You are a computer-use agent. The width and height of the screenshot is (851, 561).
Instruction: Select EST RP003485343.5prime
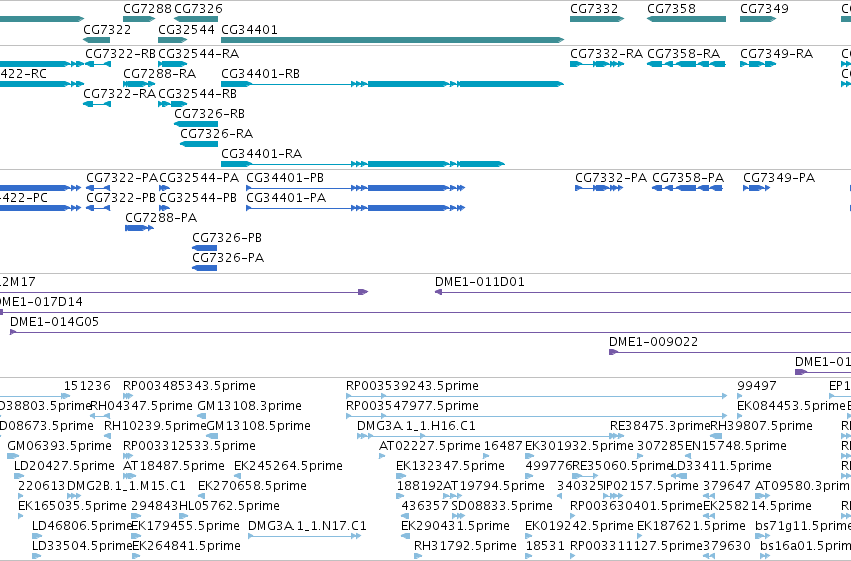tap(129, 396)
